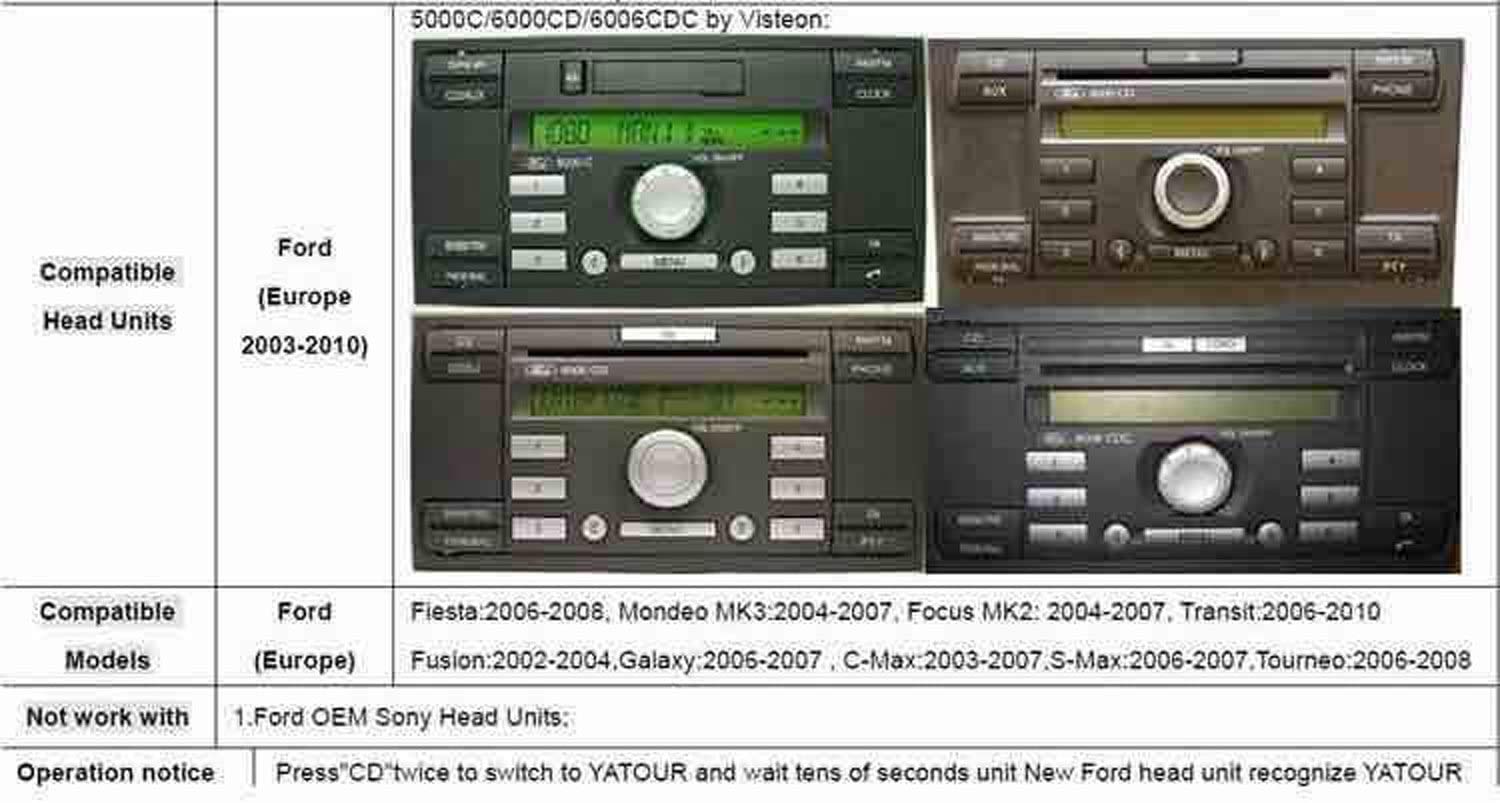Select the "Transit:2006-2010" entry

tap(1281, 612)
